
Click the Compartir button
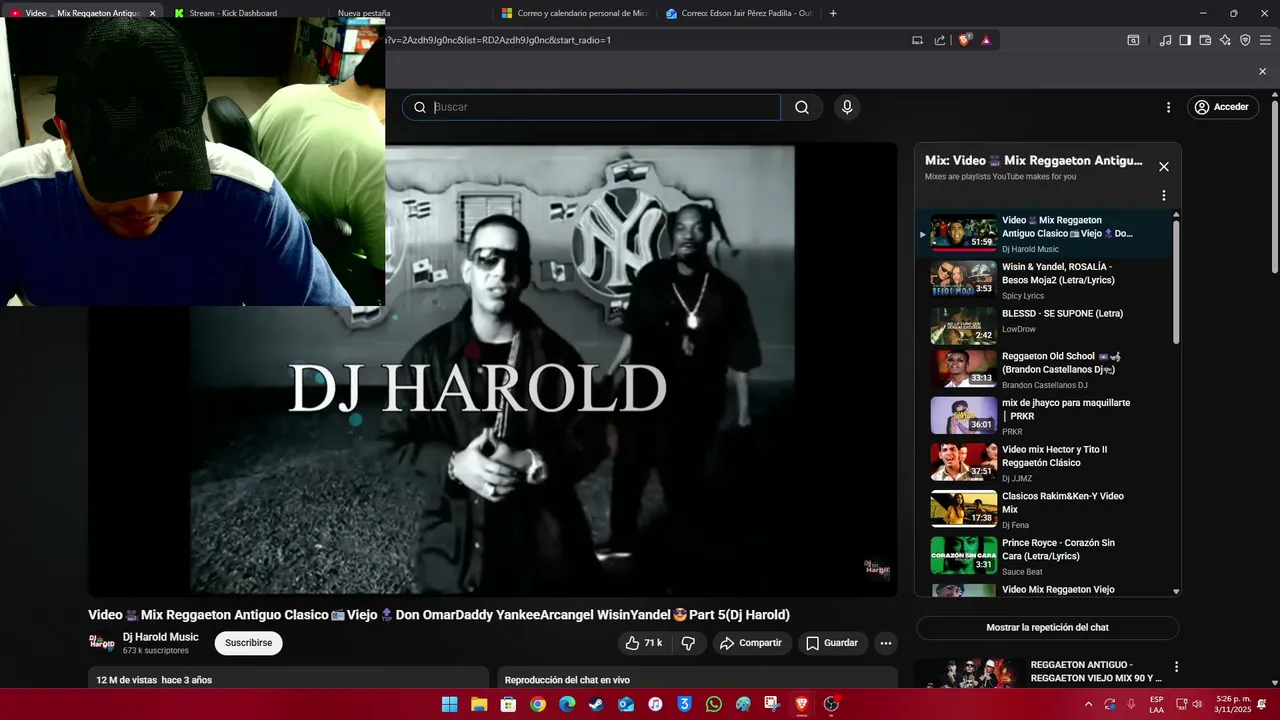752,643
